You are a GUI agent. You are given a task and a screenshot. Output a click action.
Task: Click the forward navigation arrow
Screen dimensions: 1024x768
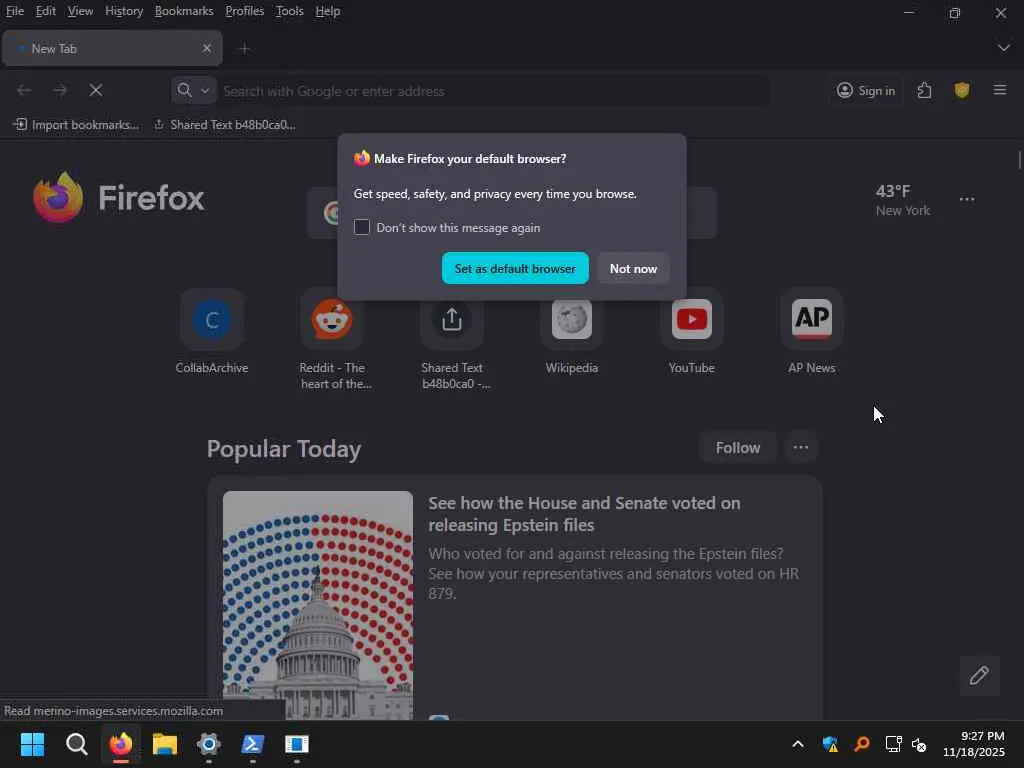(60, 91)
